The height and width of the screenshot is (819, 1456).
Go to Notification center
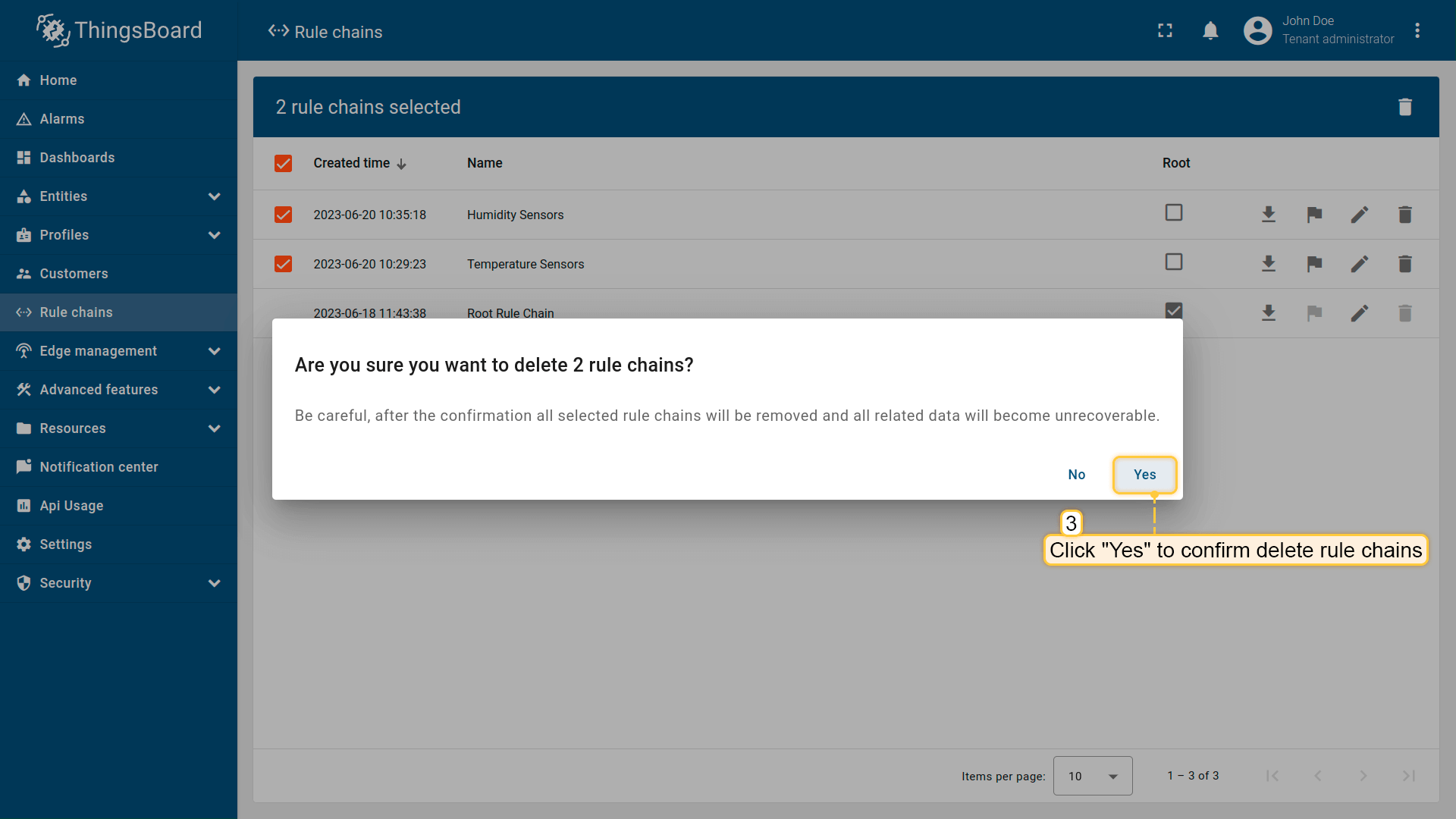[x=99, y=467]
